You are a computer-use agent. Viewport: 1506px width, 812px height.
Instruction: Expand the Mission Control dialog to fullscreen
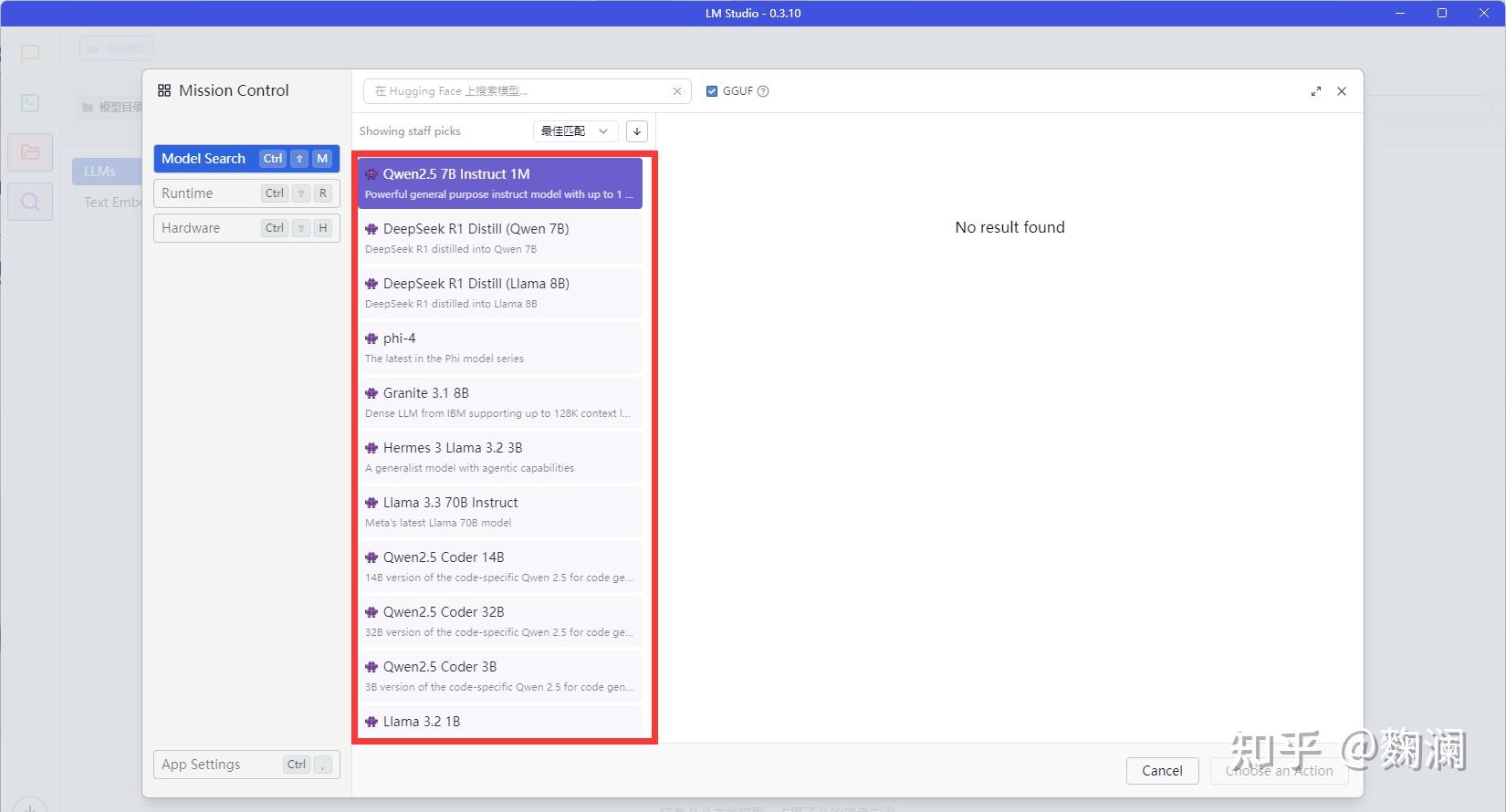(x=1315, y=91)
